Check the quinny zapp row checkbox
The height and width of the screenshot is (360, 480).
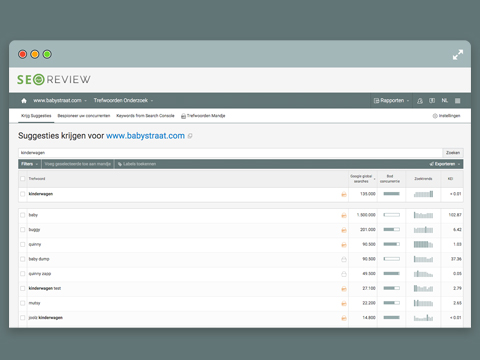[x=23, y=274]
